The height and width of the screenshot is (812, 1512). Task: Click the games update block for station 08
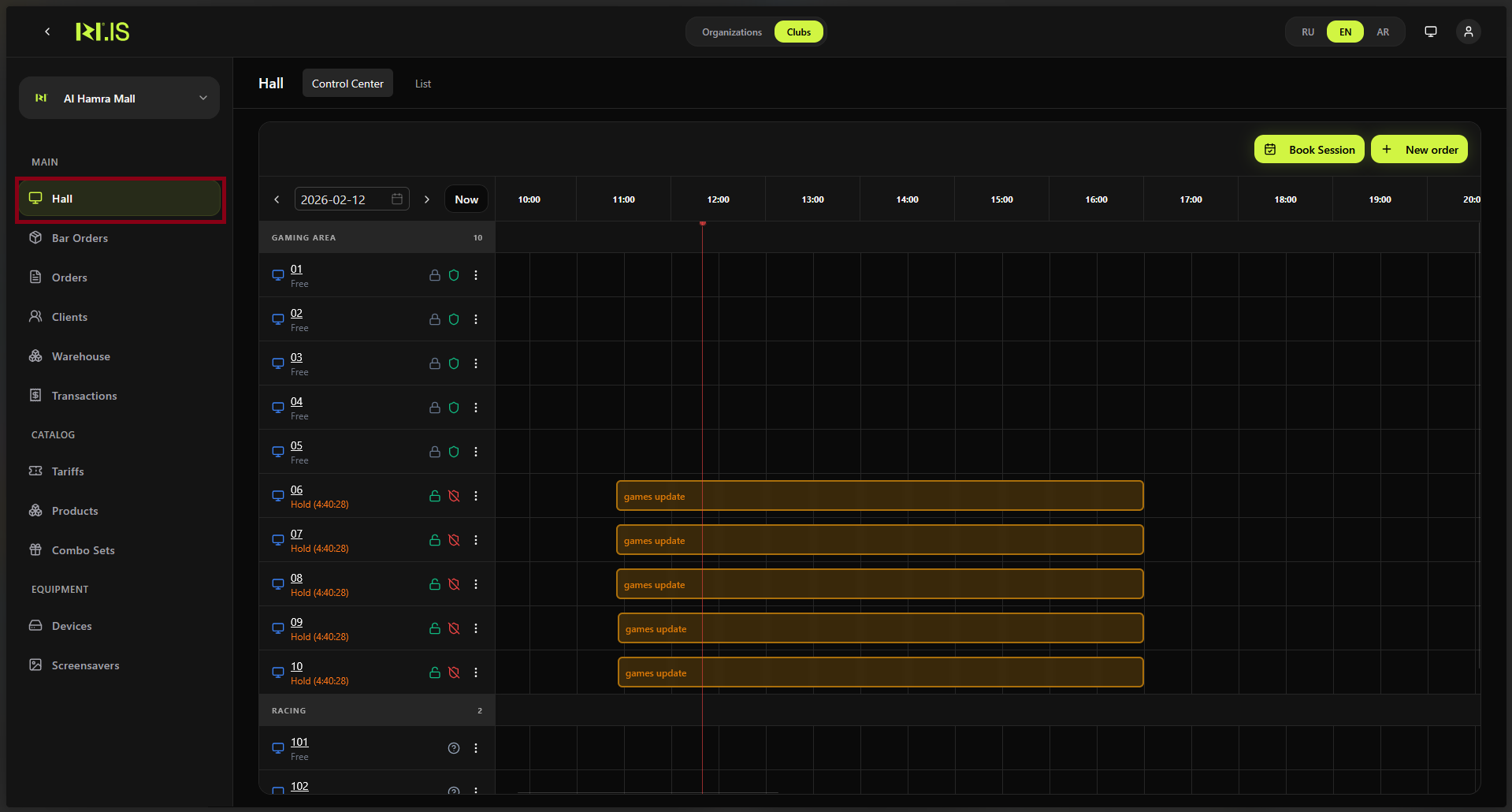tap(879, 584)
